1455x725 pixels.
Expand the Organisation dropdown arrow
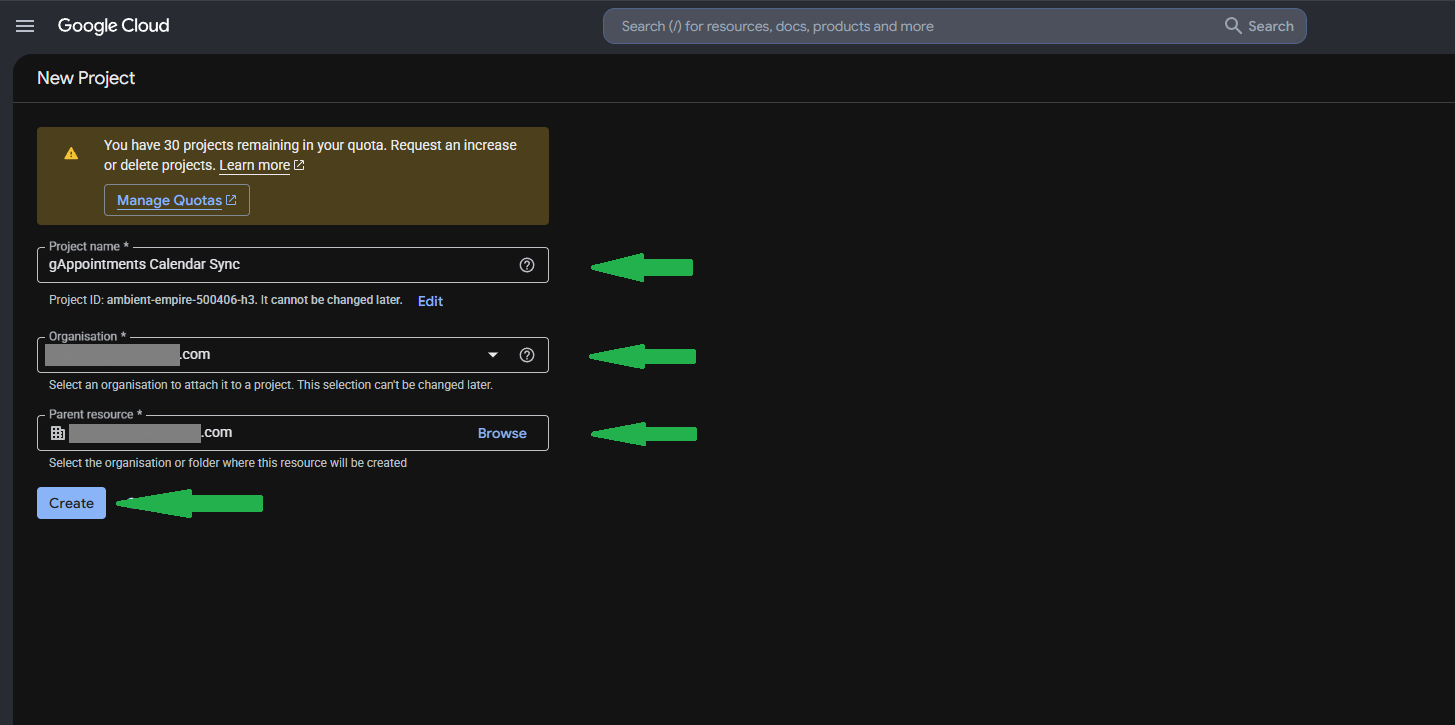[492, 355]
